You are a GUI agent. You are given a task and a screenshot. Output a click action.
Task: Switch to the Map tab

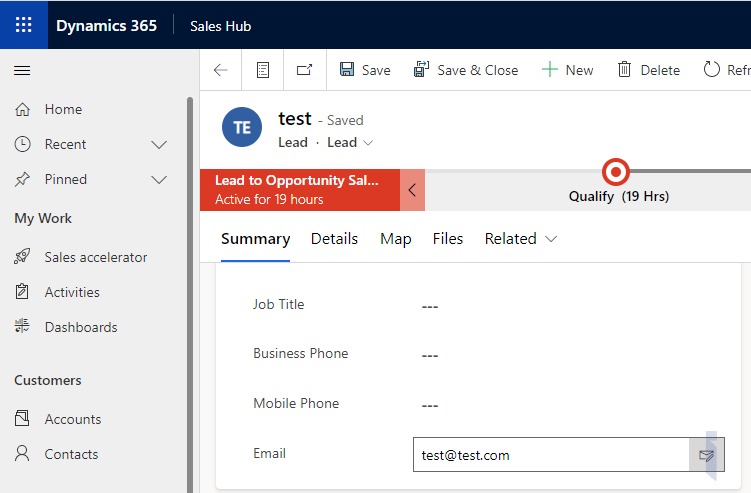click(396, 239)
